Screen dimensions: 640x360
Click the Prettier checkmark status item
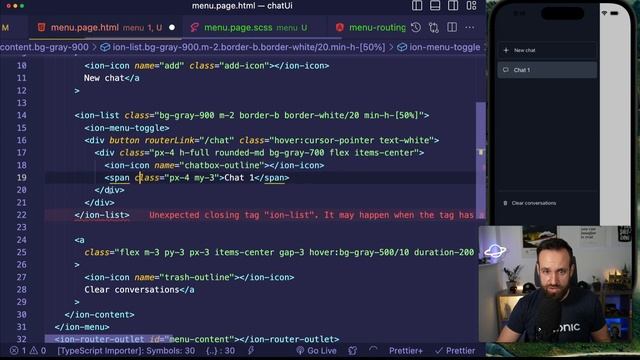pos(455,351)
